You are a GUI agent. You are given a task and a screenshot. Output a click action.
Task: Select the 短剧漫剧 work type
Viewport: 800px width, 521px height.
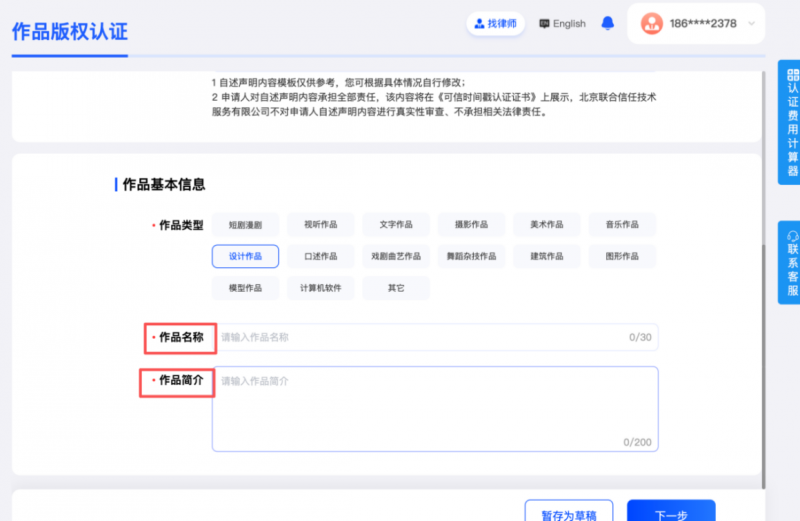(245, 225)
